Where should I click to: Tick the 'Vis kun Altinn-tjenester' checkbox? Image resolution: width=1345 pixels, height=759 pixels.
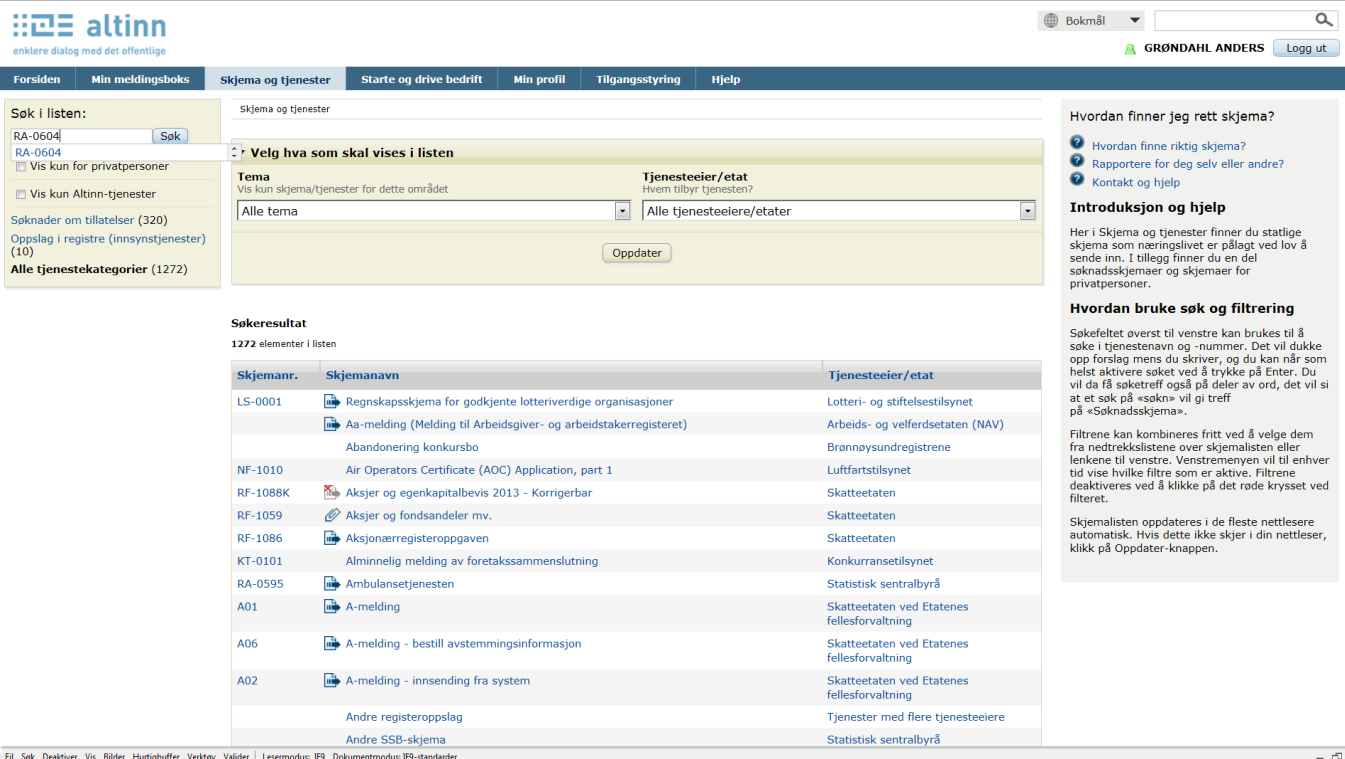tap(21, 194)
